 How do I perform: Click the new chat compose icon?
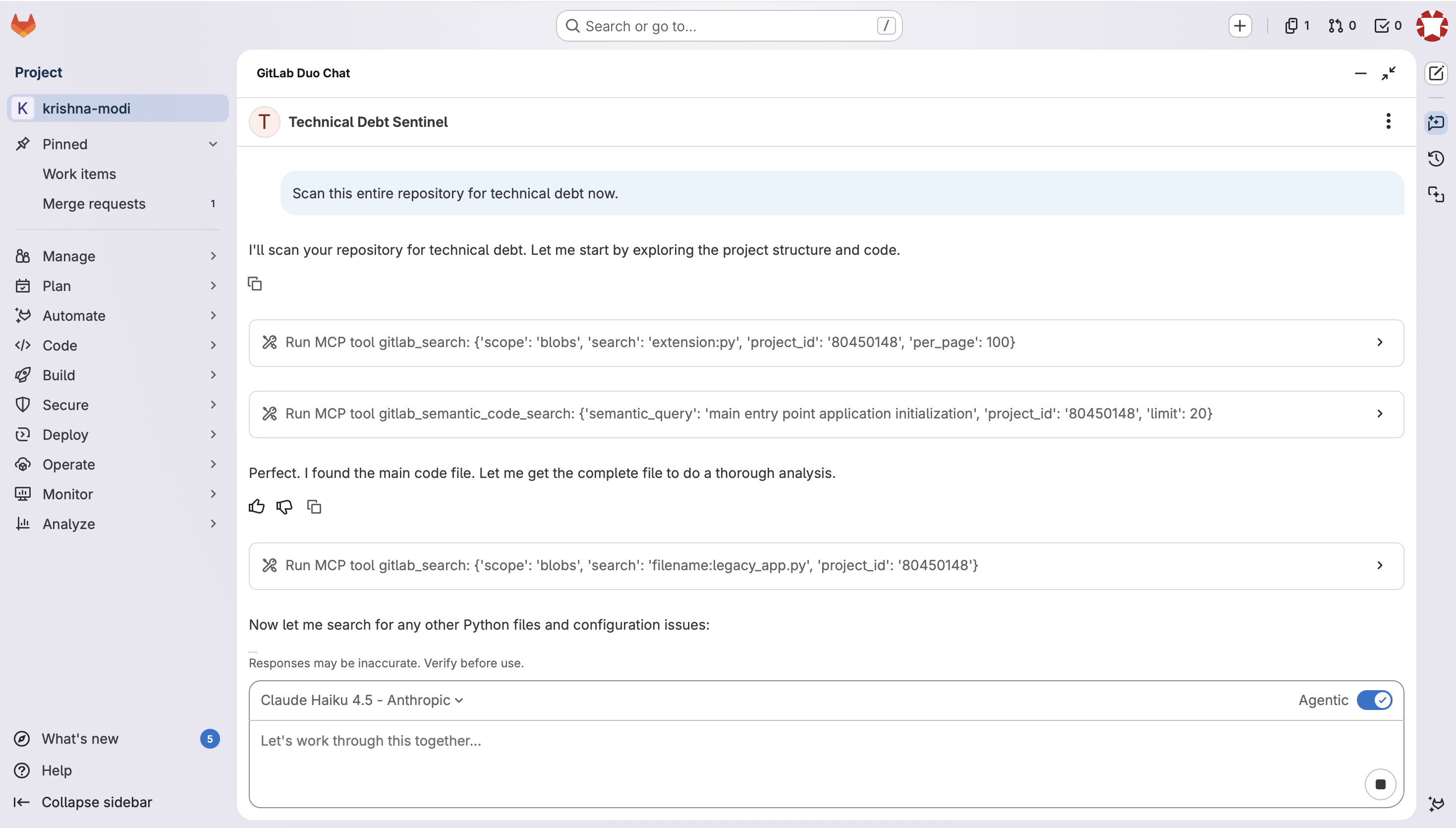click(1436, 73)
